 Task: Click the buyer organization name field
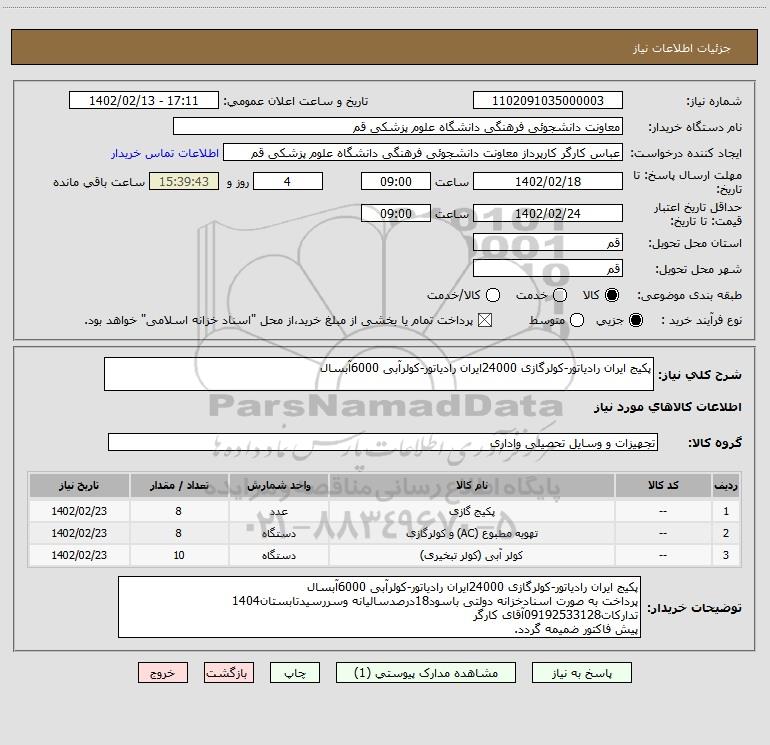point(398,127)
